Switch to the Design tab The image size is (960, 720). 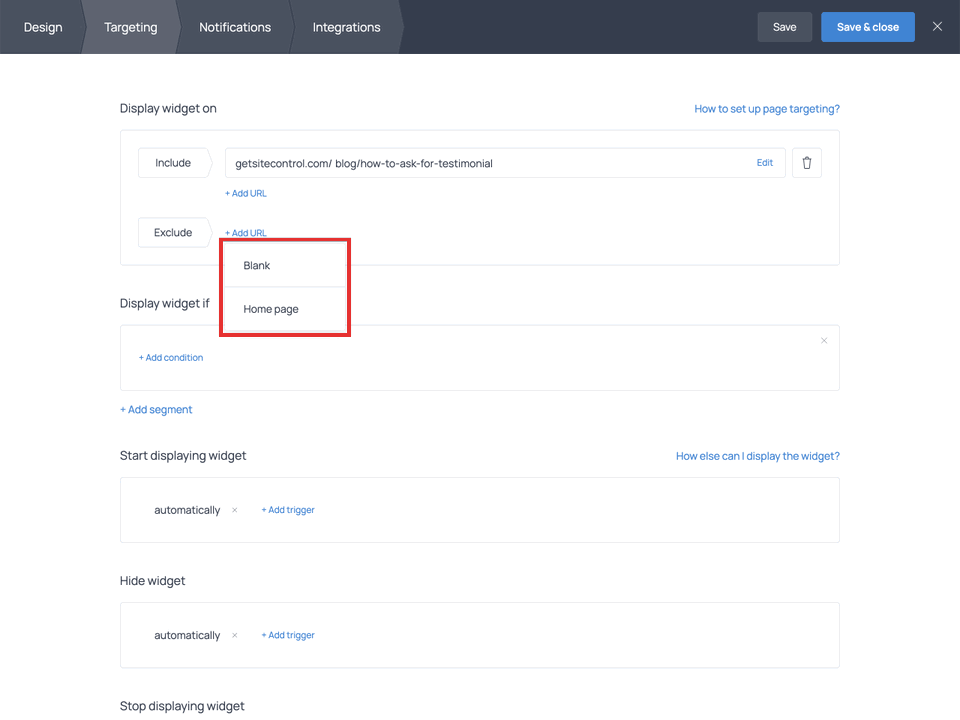click(42, 27)
